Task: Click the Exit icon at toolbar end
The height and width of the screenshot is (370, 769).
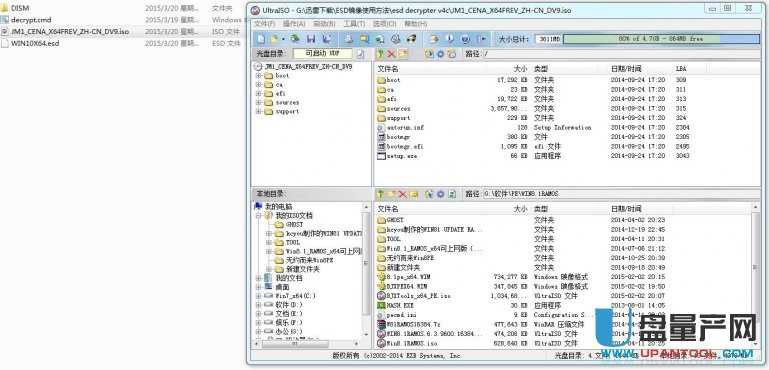Action: (x=483, y=39)
